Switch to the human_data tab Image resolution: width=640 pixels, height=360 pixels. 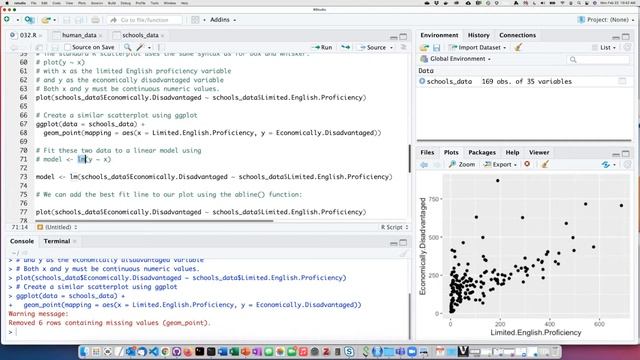[79, 35]
